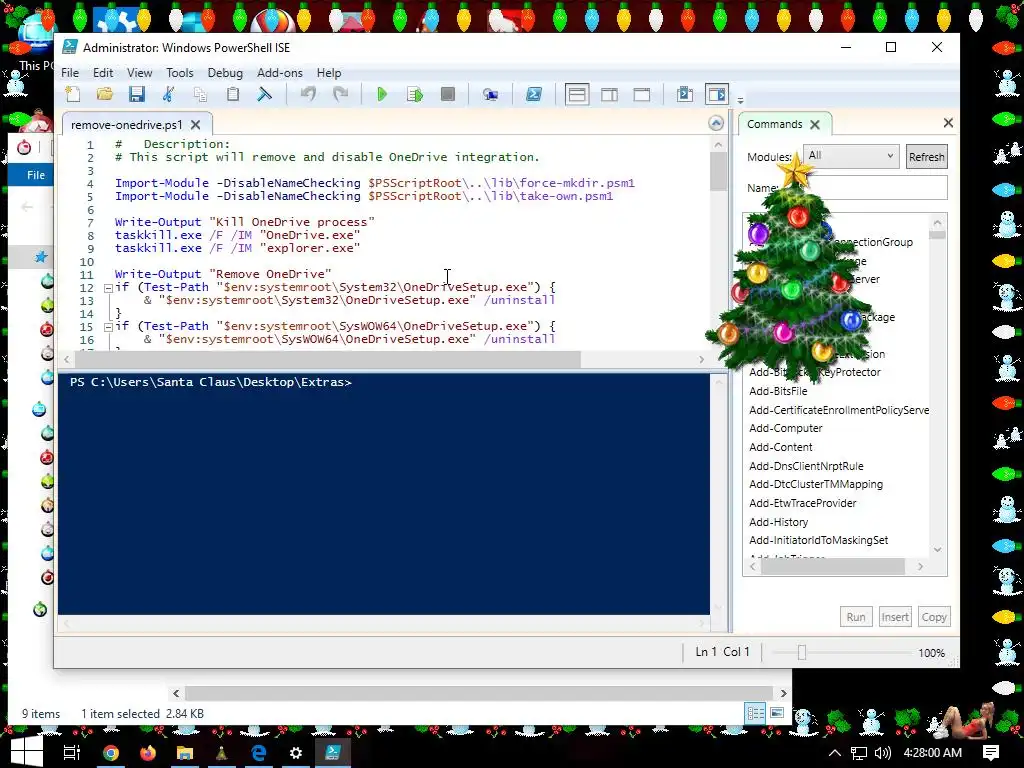Show the Command Window icon

684,95
